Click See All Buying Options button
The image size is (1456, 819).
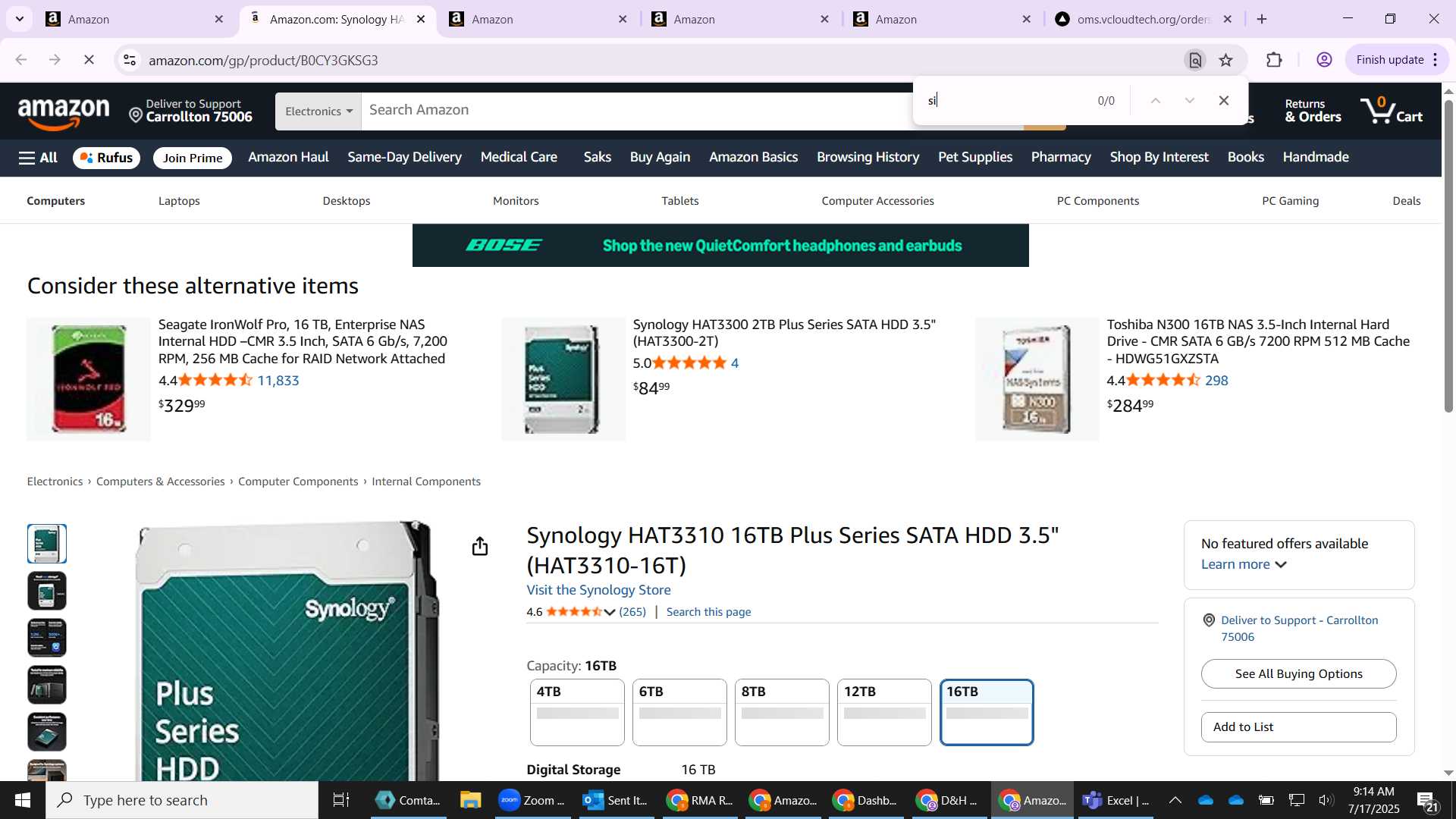click(1298, 673)
